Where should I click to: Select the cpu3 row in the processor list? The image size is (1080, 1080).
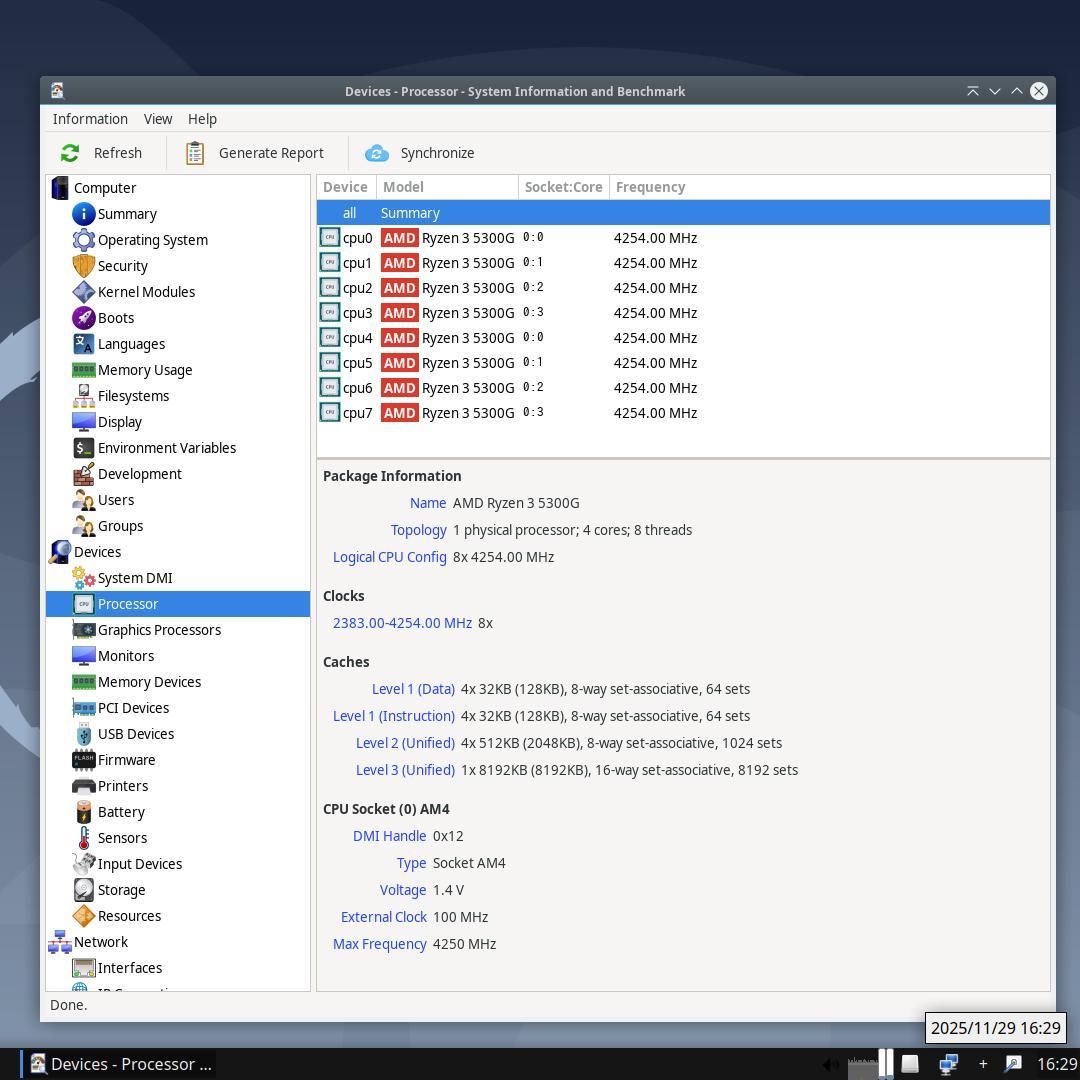[x=357, y=313]
